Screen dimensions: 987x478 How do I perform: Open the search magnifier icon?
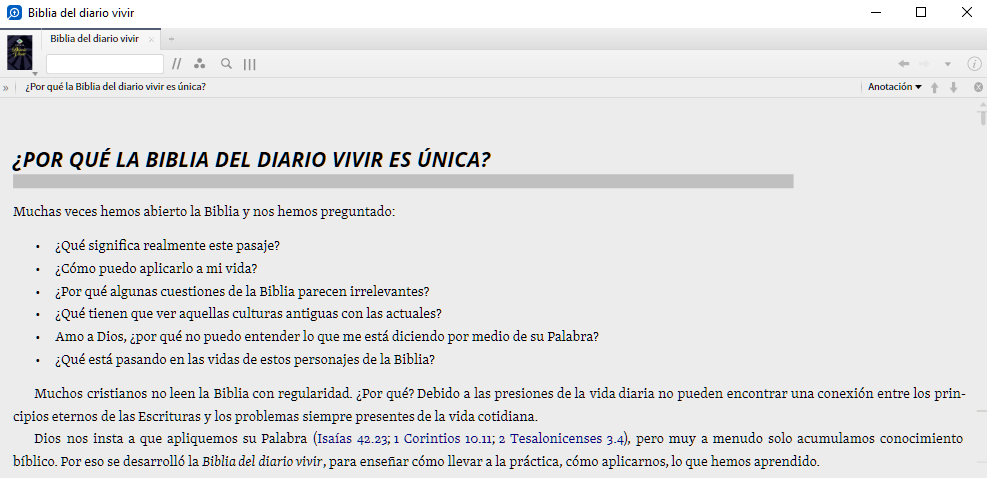click(x=226, y=64)
